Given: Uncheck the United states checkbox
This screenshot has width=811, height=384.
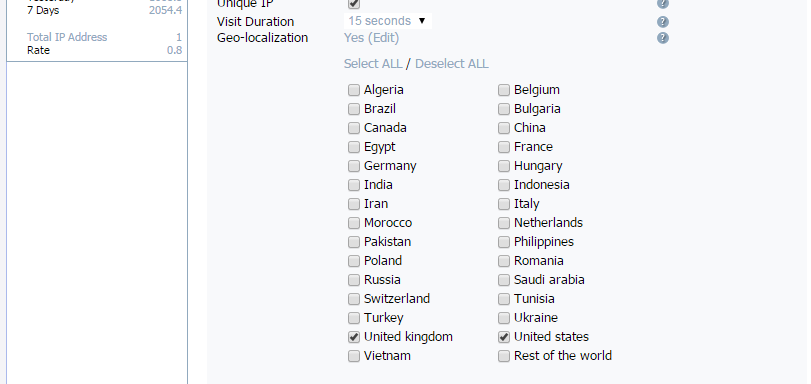Looking at the screenshot, I should [x=504, y=337].
